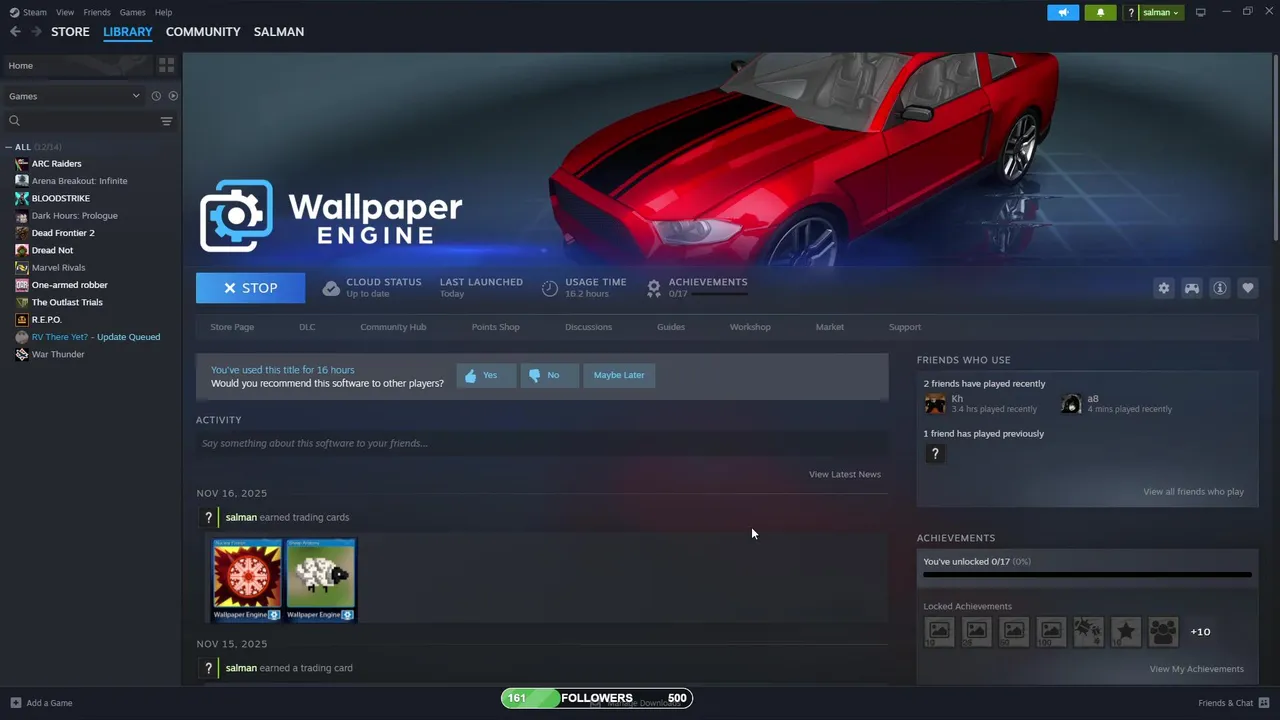This screenshot has width=1280, height=720.
Task: Open the Wallpaper Engine manage gear icon
Action: 1164,288
